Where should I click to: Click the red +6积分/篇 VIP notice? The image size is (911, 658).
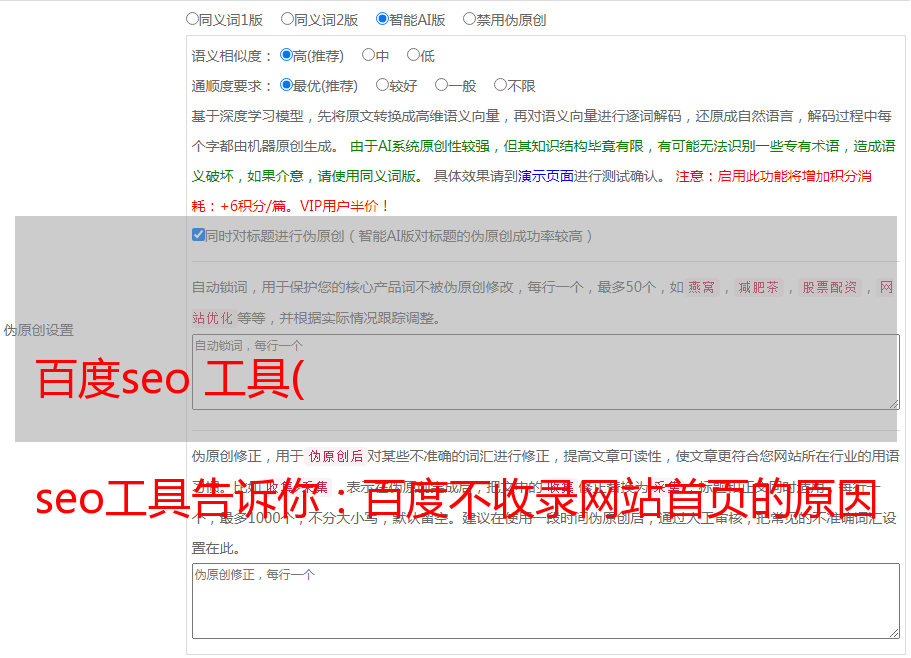289,206
